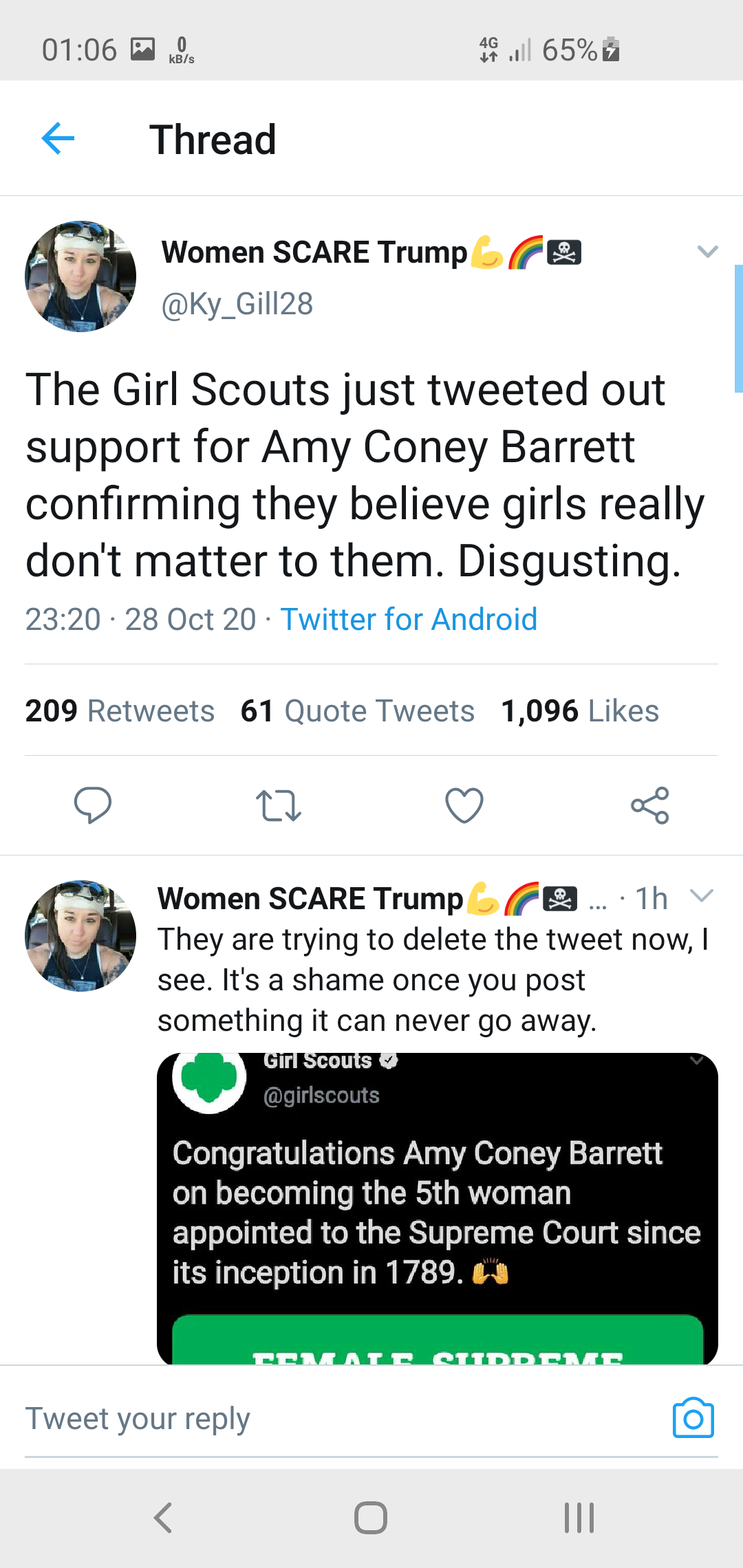Reply to the main tweet
Screen dimensions: 743x1568
pyautogui.click(x=93, y=805)
